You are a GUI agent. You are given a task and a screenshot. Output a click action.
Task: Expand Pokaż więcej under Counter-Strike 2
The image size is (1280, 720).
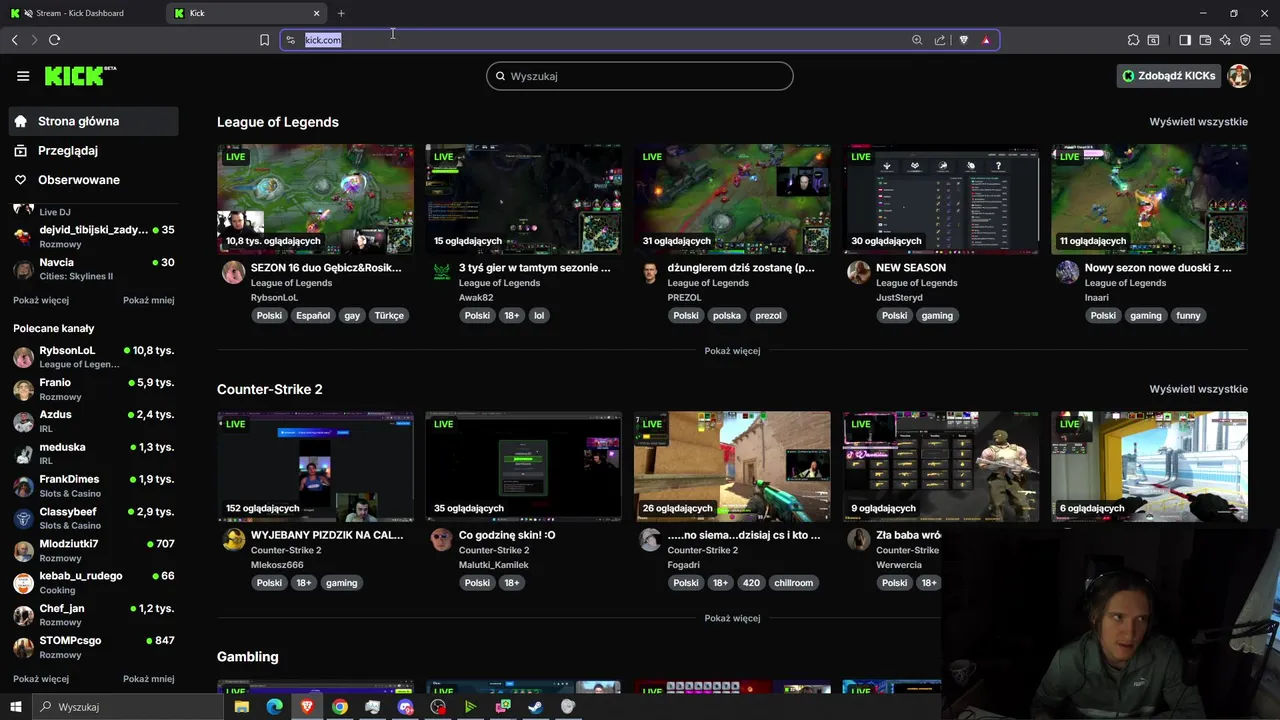pyautogui.click(x=732, y=618)
